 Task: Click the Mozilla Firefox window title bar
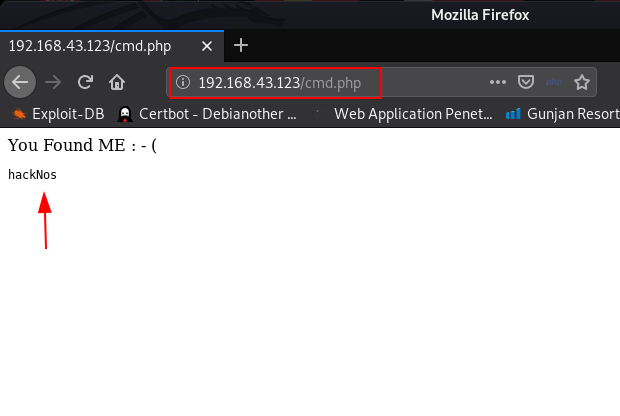click(480, 15)
